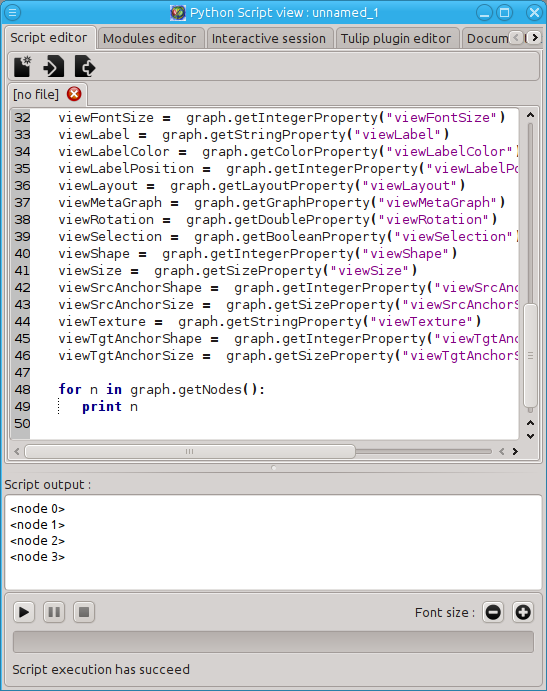Run the script with the play button
This screenshot has width=547, height=691.
point(24,612)
